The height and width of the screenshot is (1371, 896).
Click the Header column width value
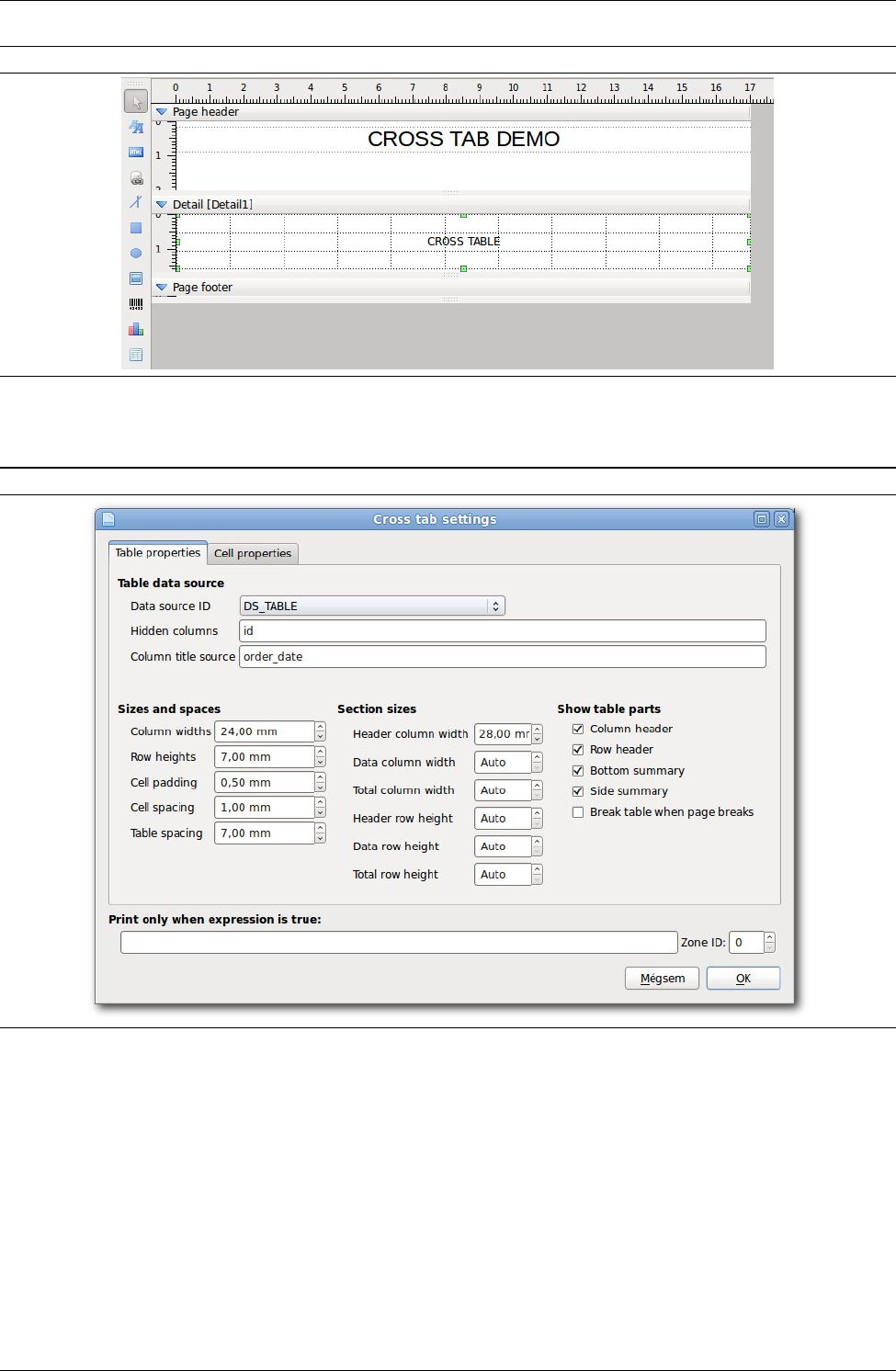[x=504, y=734]
